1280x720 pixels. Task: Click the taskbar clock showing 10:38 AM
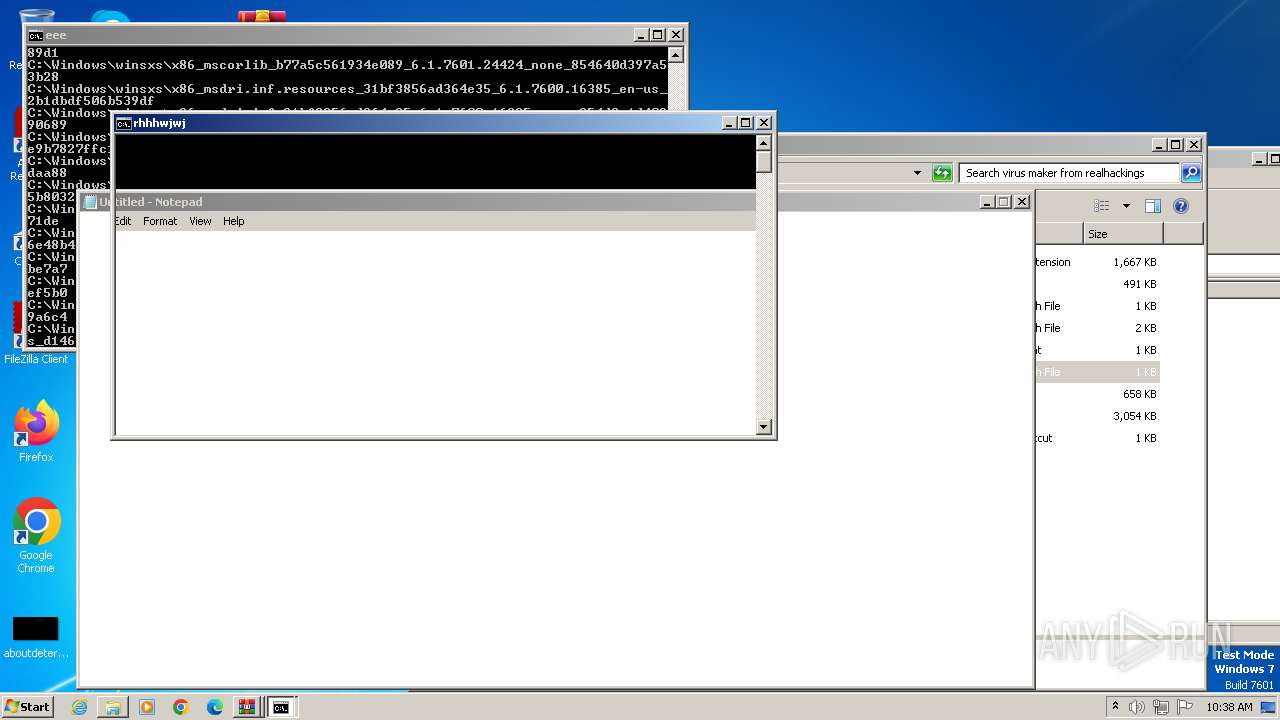pyautogui.click(x=1229, y=707)
